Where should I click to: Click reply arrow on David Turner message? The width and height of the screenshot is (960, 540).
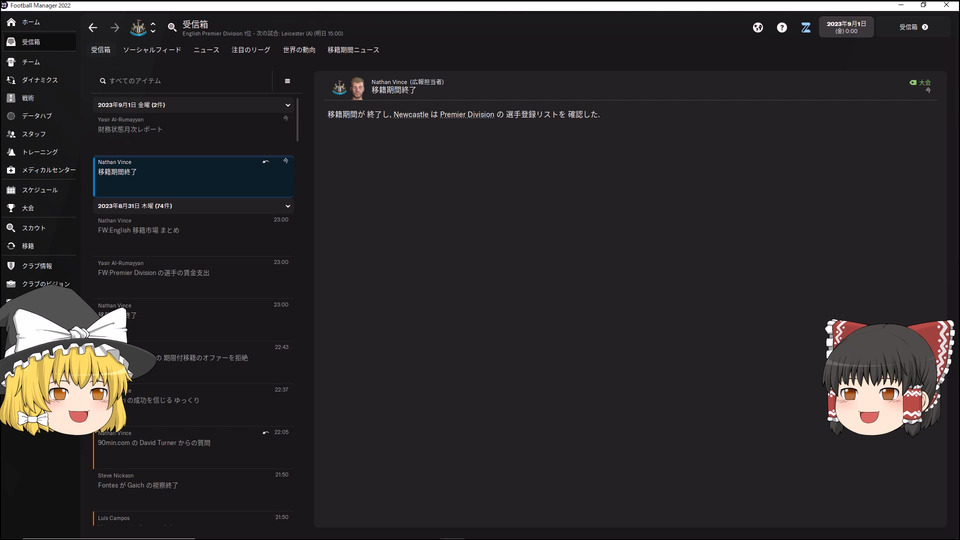click(x=266, y=432)
